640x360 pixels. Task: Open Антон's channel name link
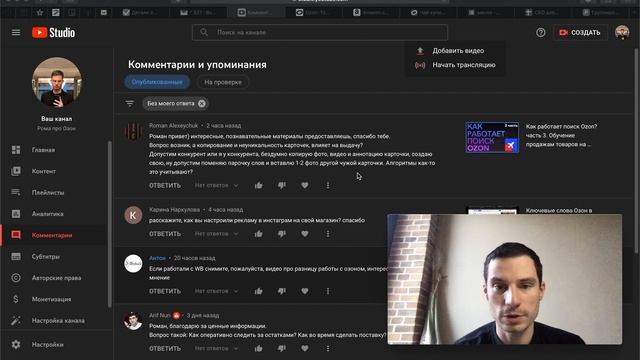point(157,258)
